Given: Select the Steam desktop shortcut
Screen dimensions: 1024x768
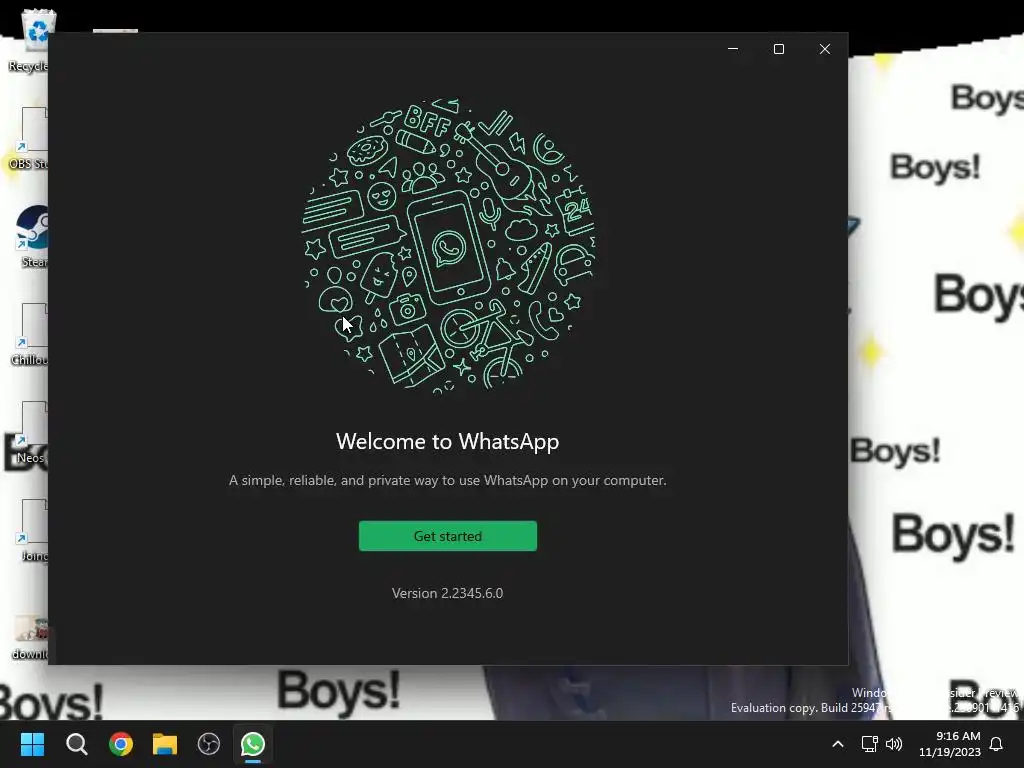Looking at the screenshot, I should [x=31, y=236].
